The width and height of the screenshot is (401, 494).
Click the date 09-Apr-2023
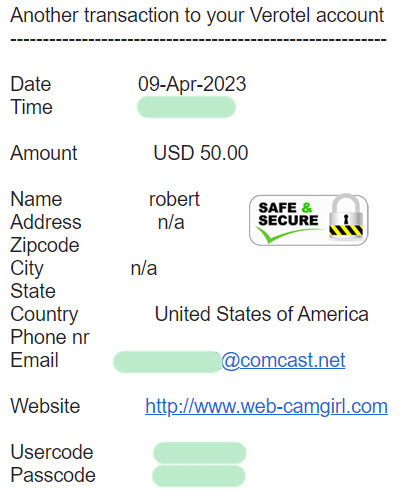point(192,84)
